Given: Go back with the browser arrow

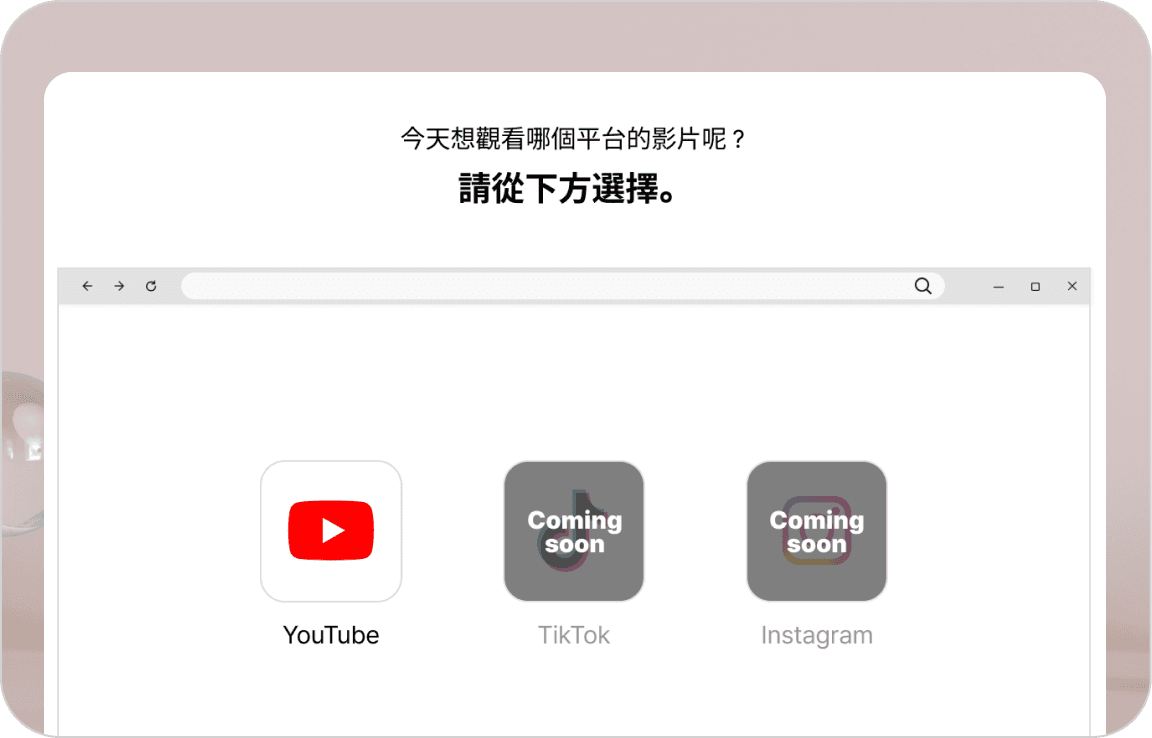Looking at the screenshot, I should pyautogui.click(x=87, y=286).
